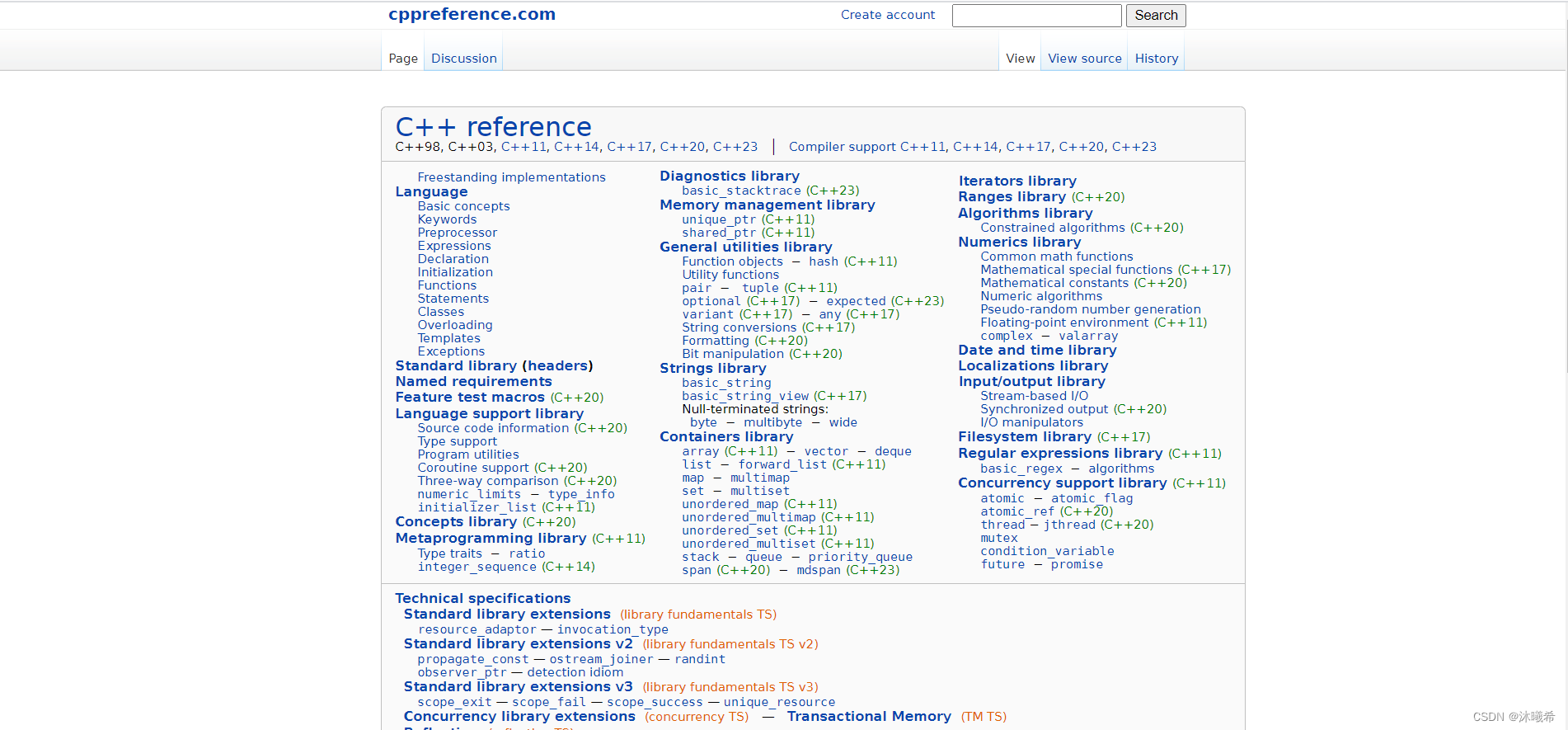Open the C++ reference heading link

(x=493, y=127)
